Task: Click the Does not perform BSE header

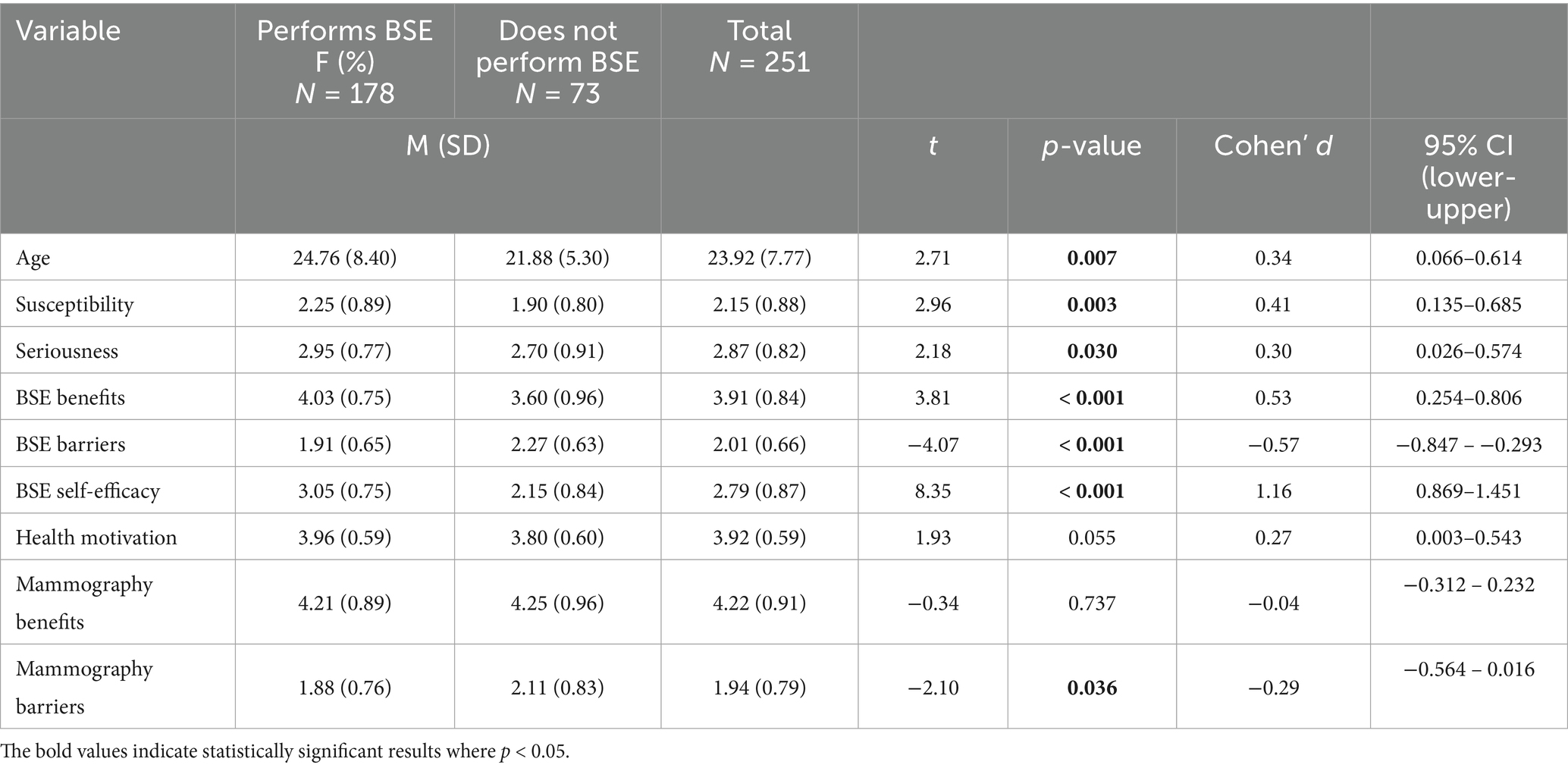Action: pos(557,61)
